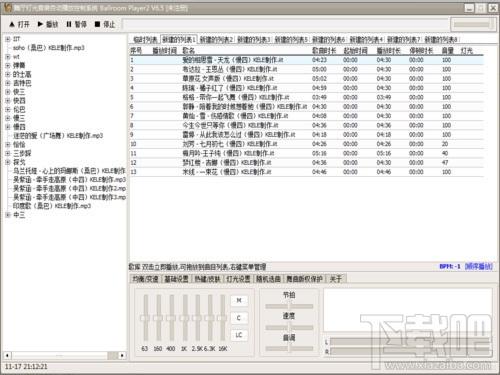500x375 pixels.
Task: Open the 热键/锁肤 tab
Action: (207, 279)
